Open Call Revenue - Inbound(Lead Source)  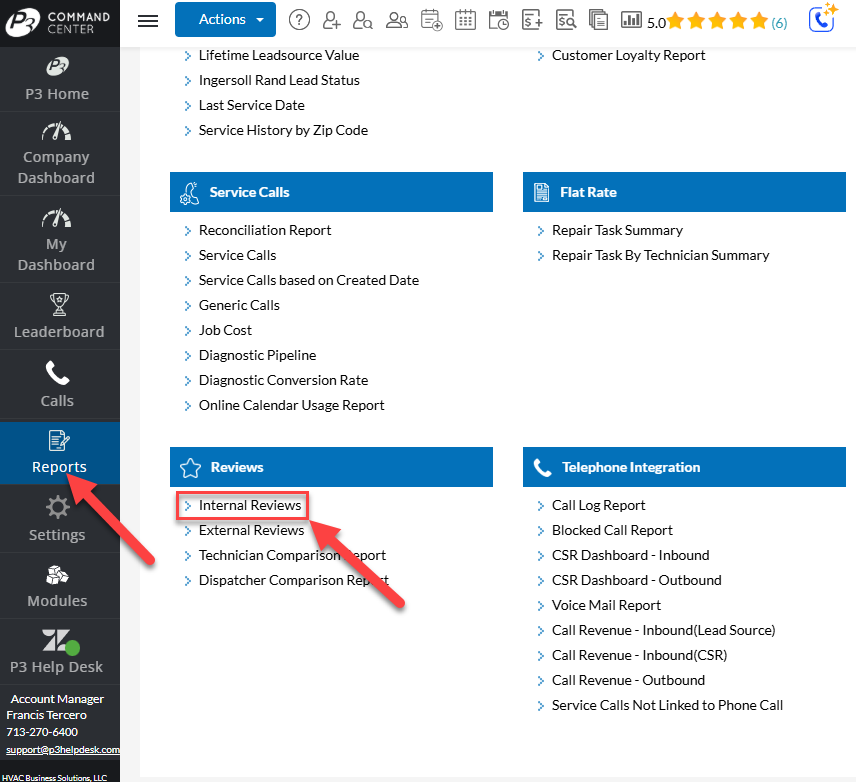(x=663, y=631)
